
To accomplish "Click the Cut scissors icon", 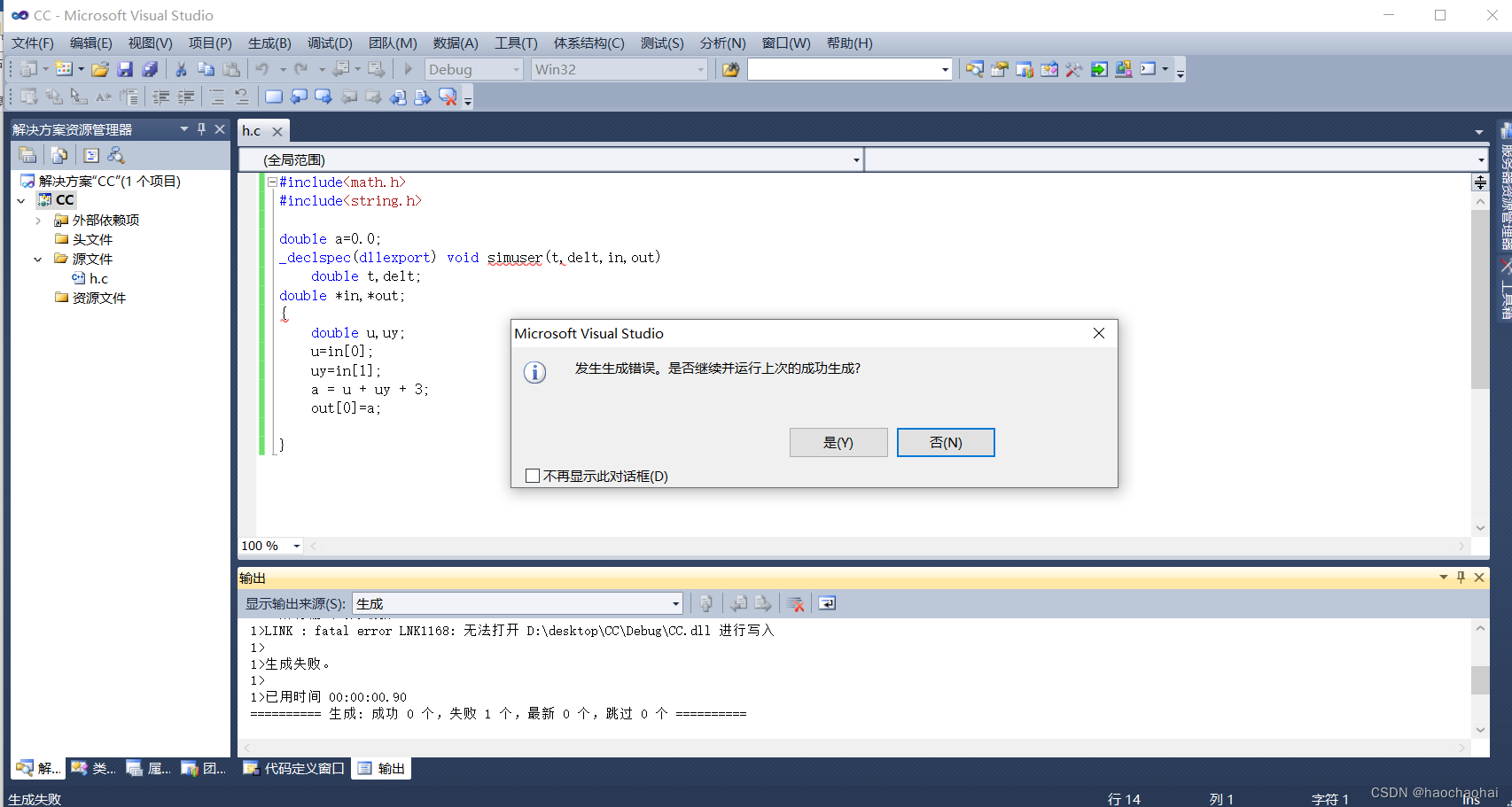I will click(x=181, y=69).
